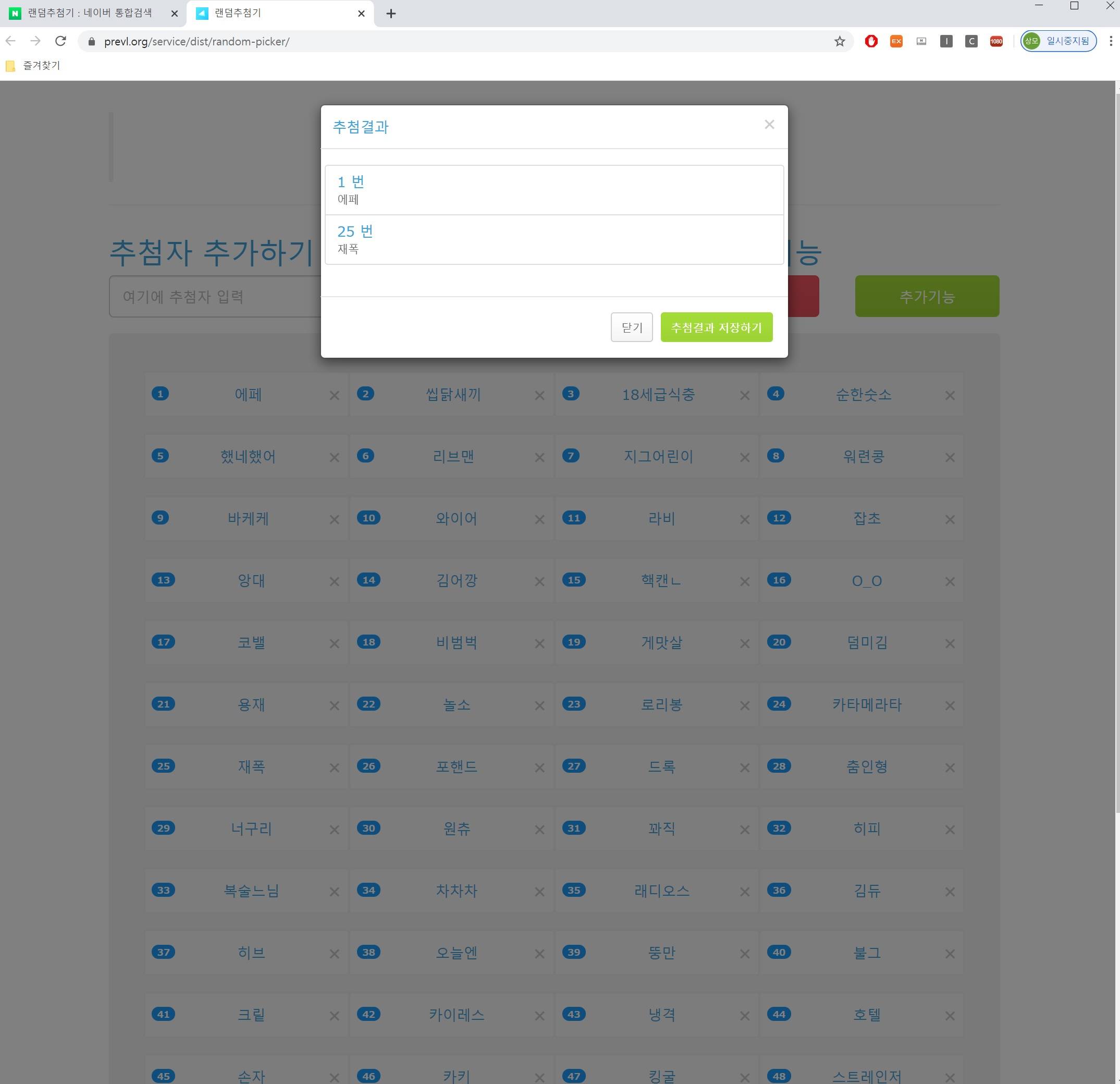The width and height of the screenshot is (1120, 1084).
Task: Close the 추첨결과 dialog with X
Action: click(769, 125)
